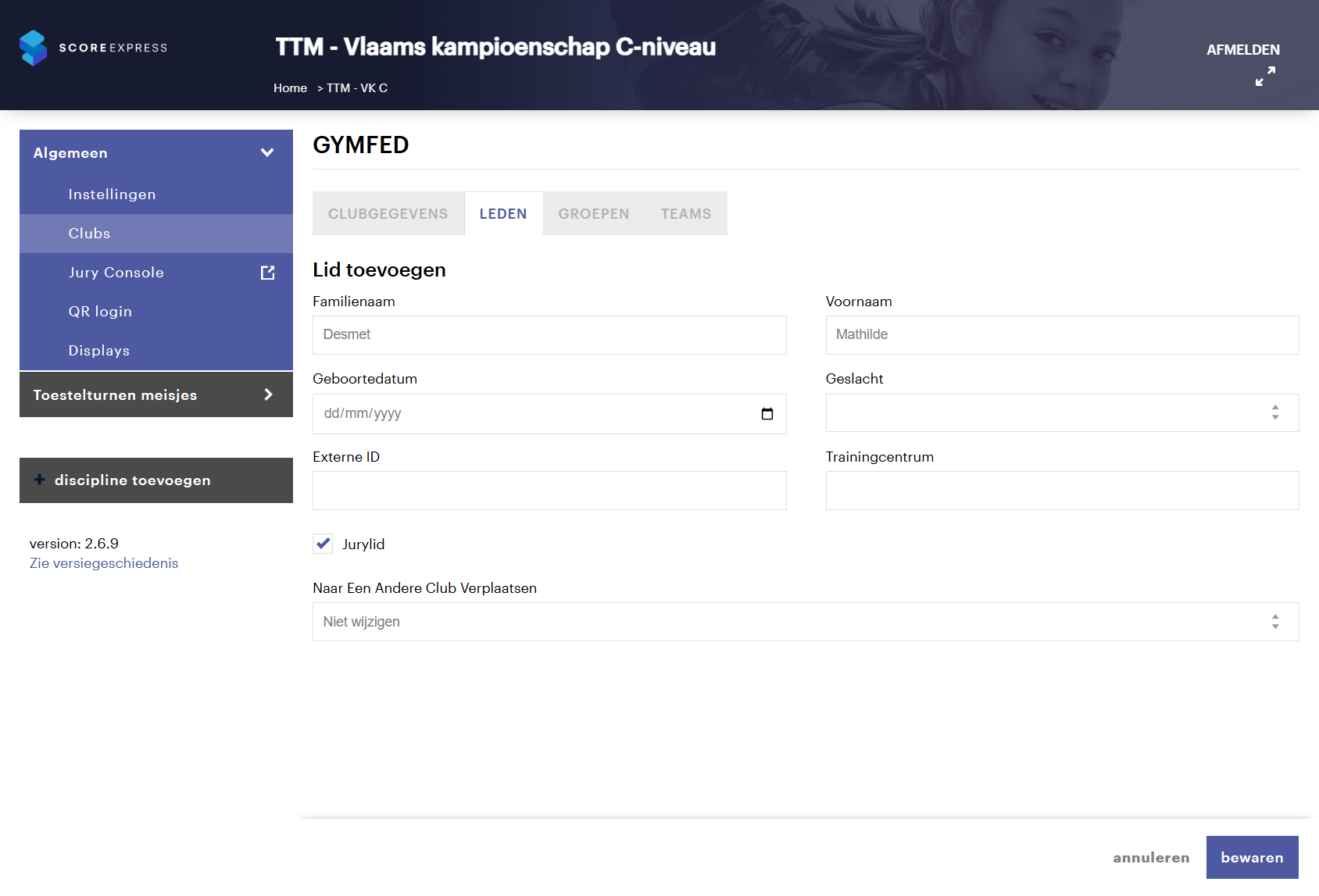Collapse the Algemeen sidebar section
Viewport: 1319px width, 896px height.
point(267,153)
